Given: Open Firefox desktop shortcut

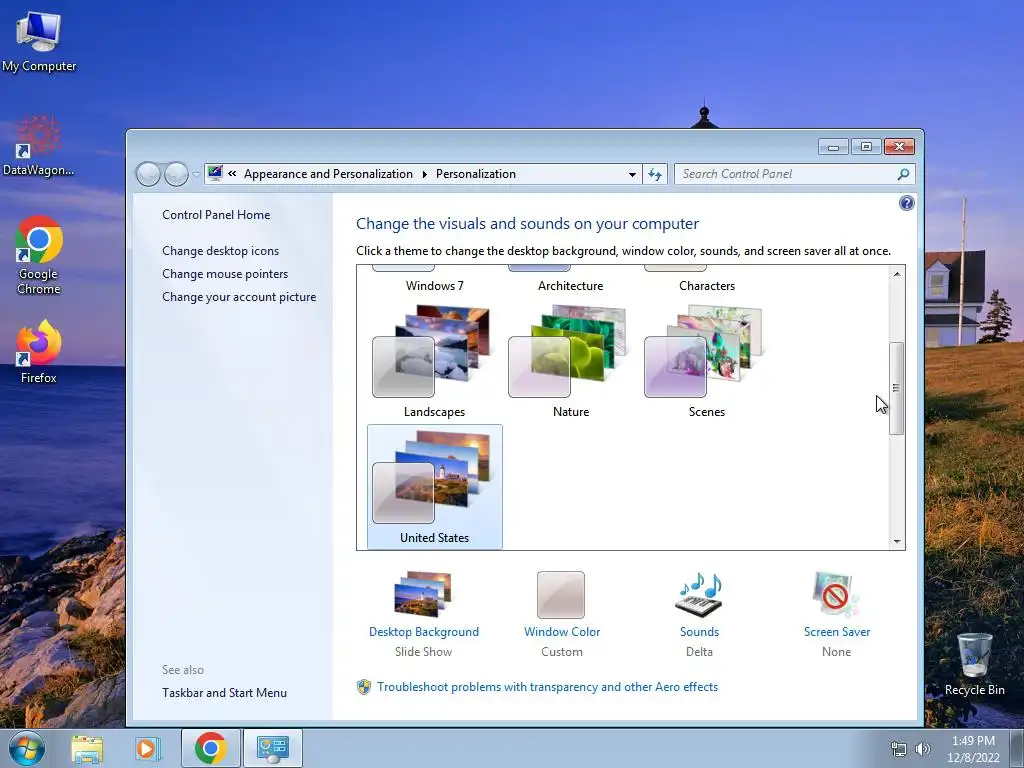Looking at the screenshot, I should point(39,351).
